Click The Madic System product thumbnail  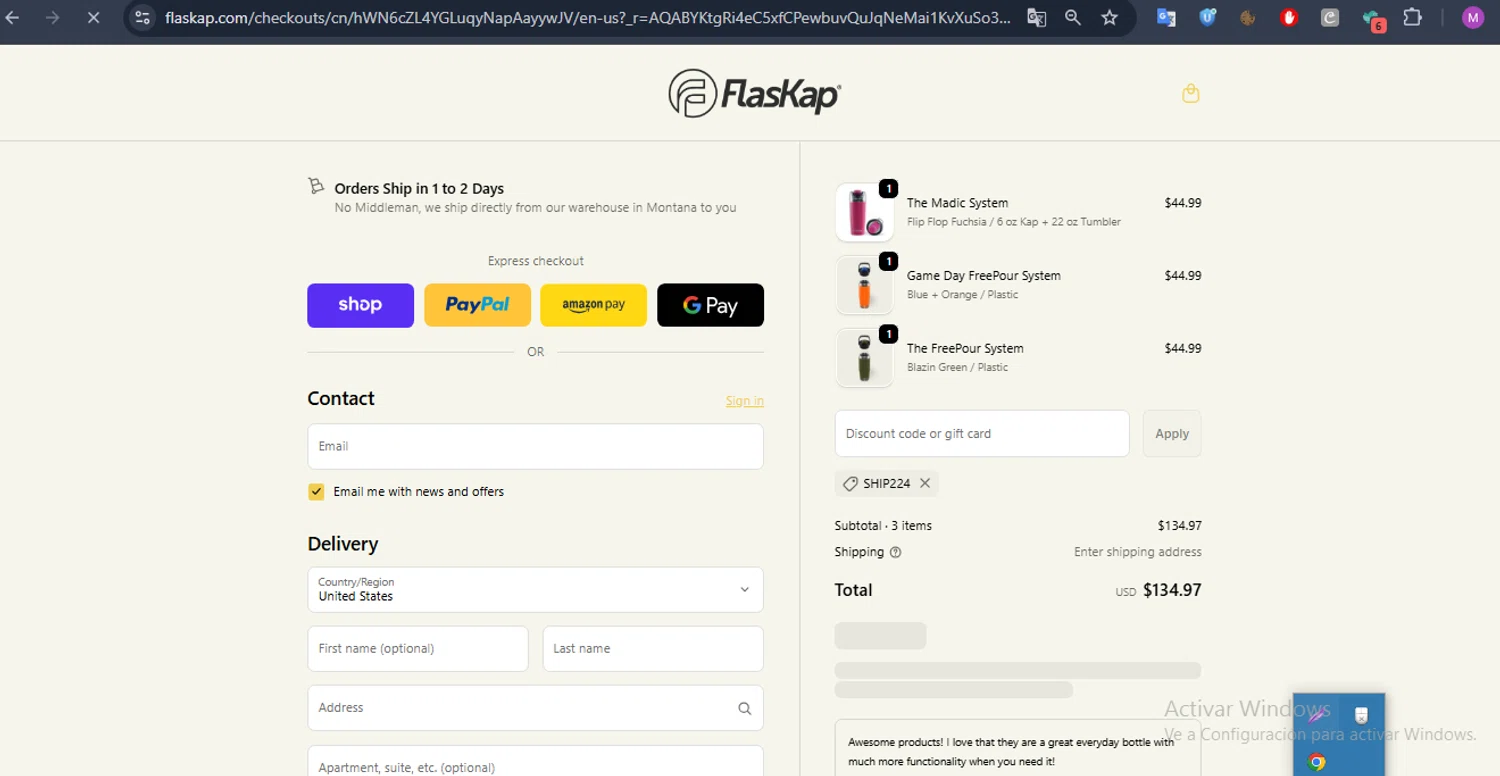(864, 212)
